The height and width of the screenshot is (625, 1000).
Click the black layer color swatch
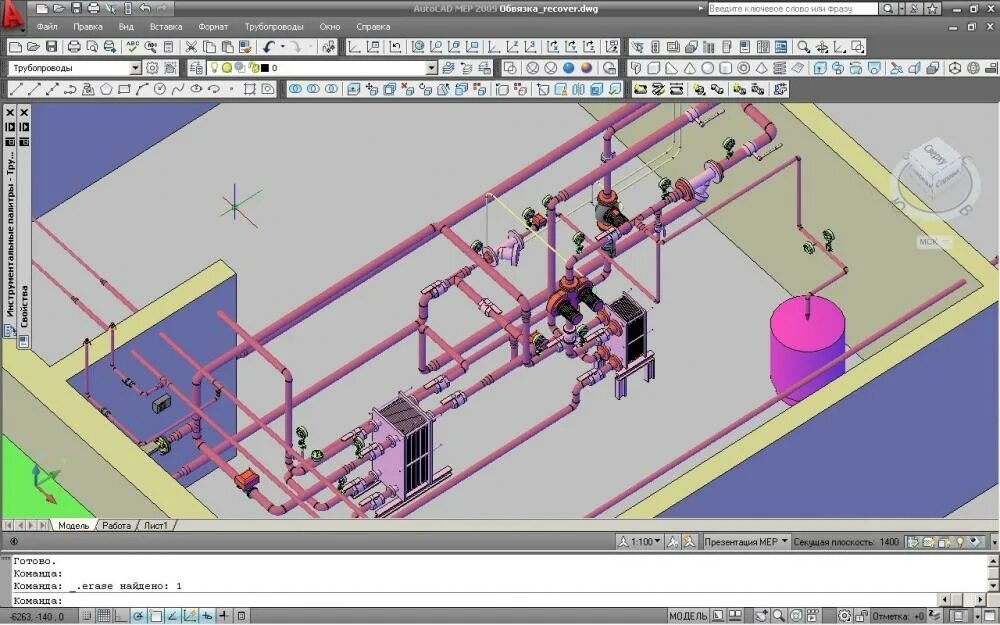coord(265,68)
